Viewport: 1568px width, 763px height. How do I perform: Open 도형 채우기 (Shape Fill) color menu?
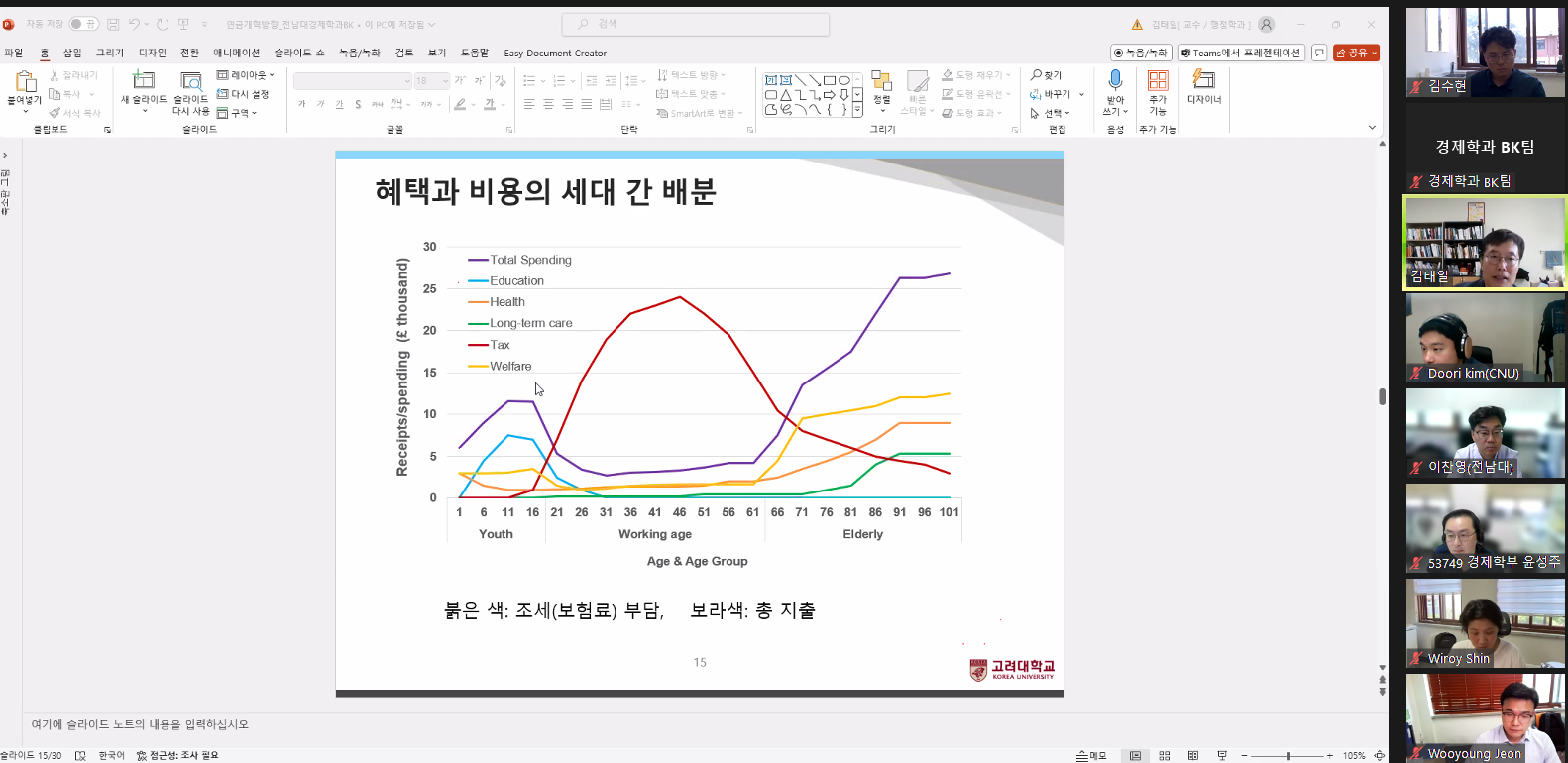[975, 75]
